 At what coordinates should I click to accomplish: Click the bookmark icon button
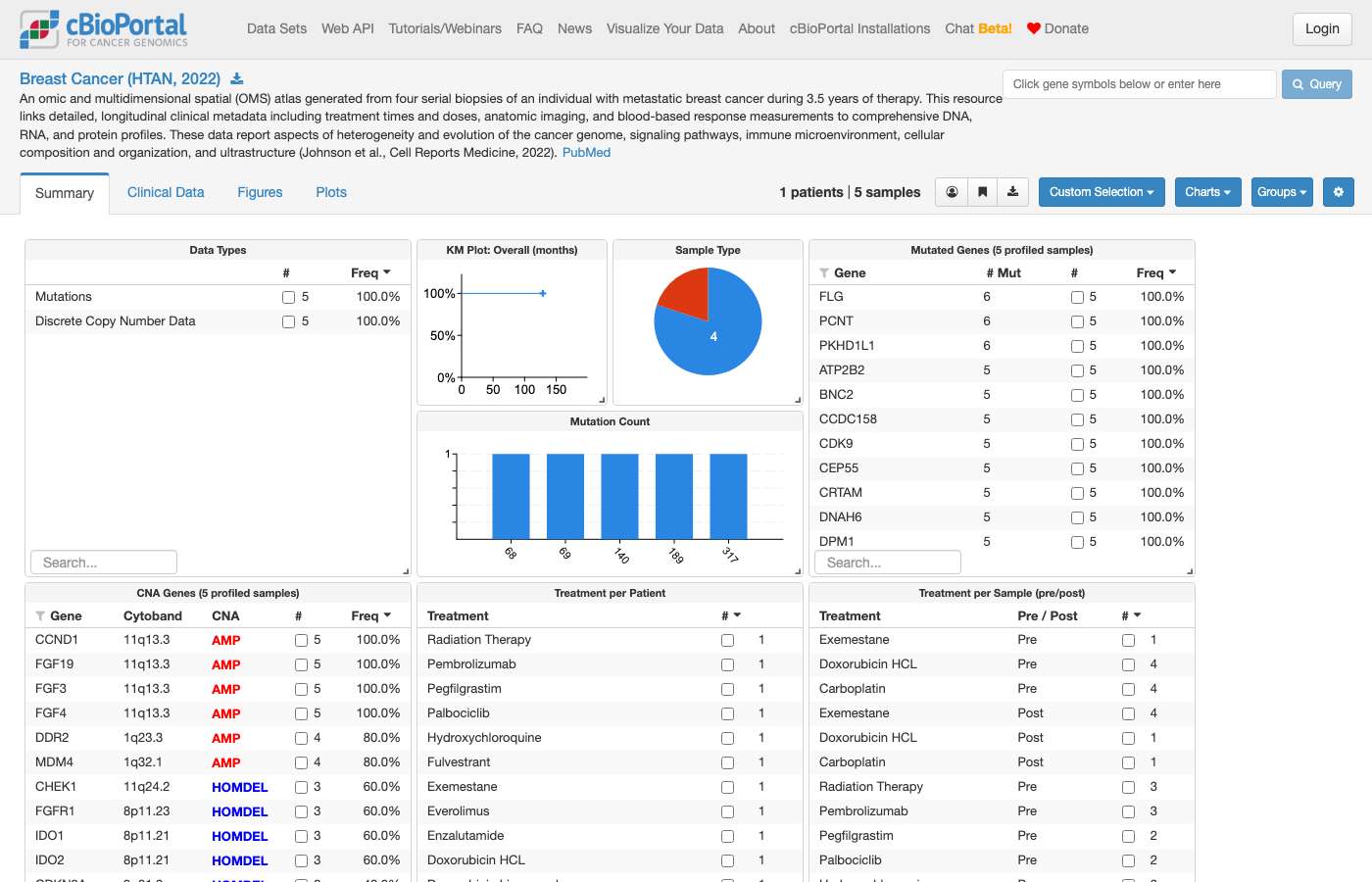point(982,192)
